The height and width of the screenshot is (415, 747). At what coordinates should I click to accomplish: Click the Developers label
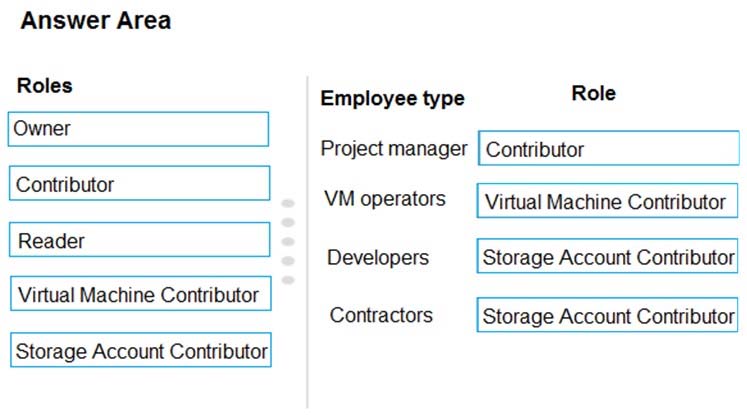(x=378, y=258)
